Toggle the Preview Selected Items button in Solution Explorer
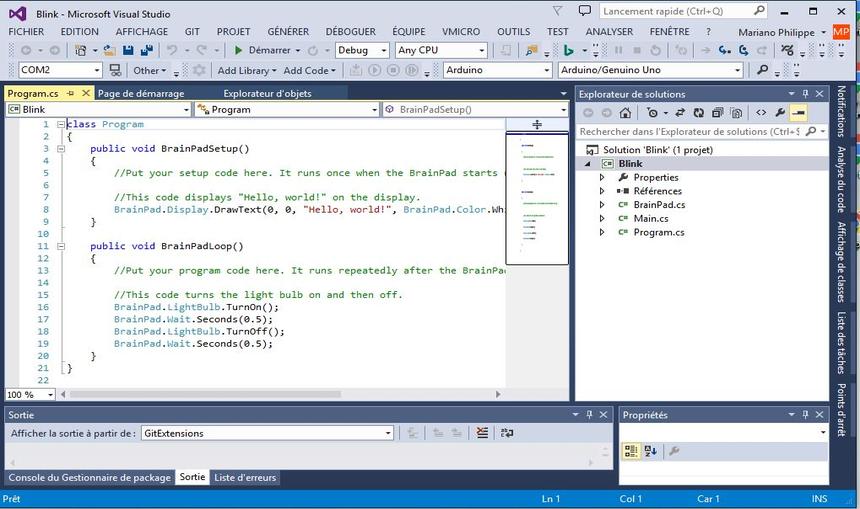The width and height of the screenshot is (860, 509). 799,113
